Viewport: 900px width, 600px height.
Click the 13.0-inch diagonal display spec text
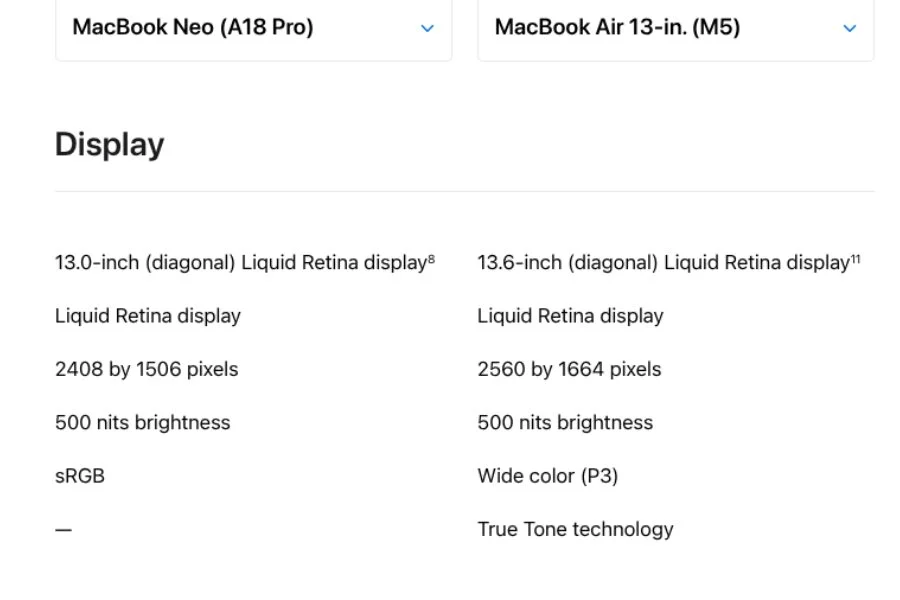coord(240,262)
